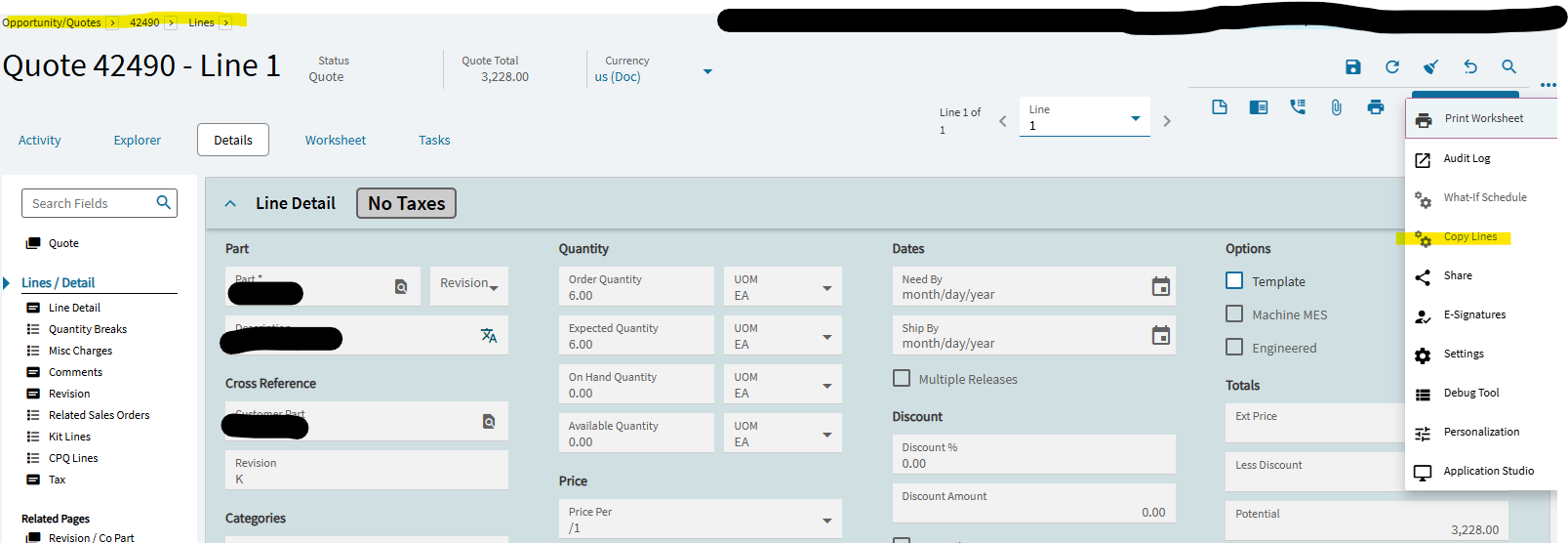Choose Copy Lines from the menu

pyautogui.click(x=1470, y=237)
